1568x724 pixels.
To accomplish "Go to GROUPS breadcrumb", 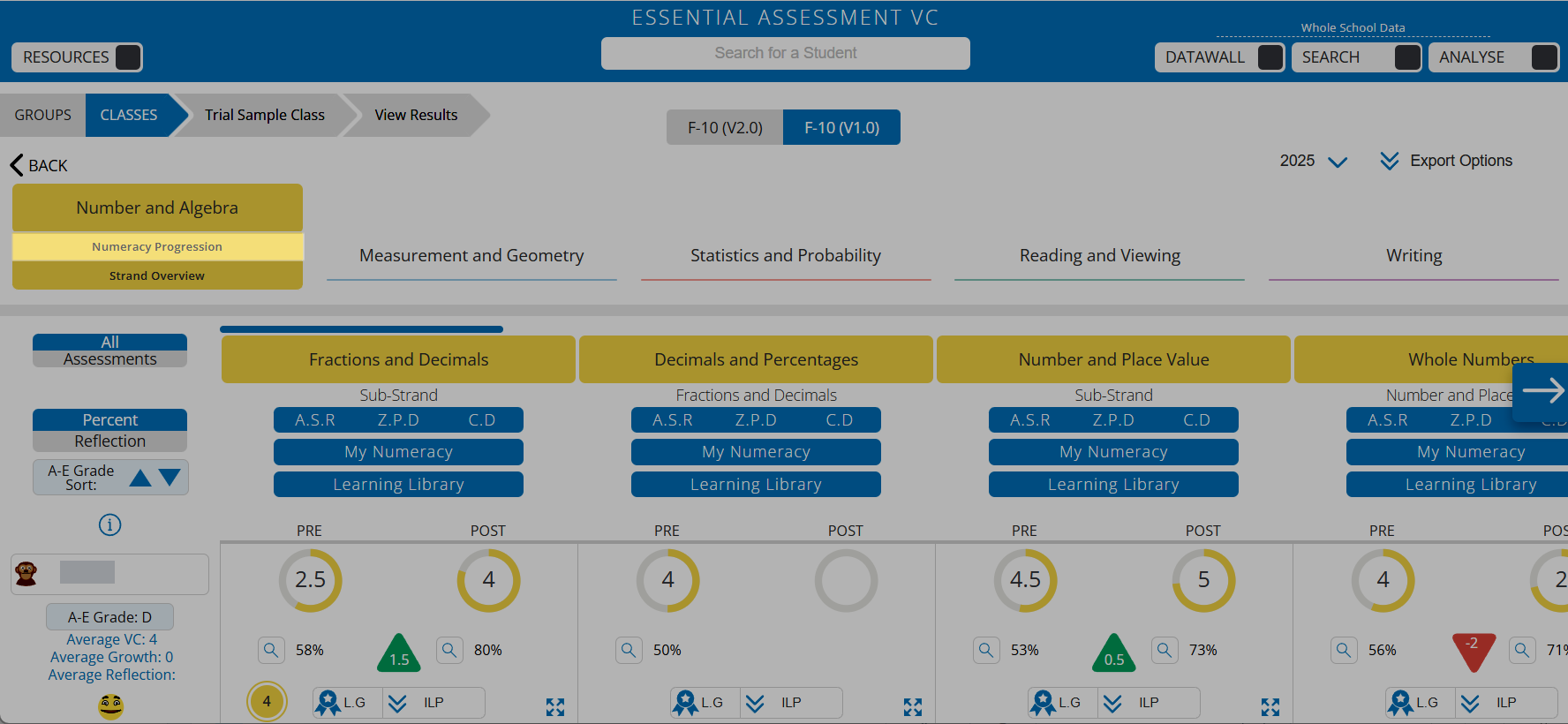I will (42, 115).
